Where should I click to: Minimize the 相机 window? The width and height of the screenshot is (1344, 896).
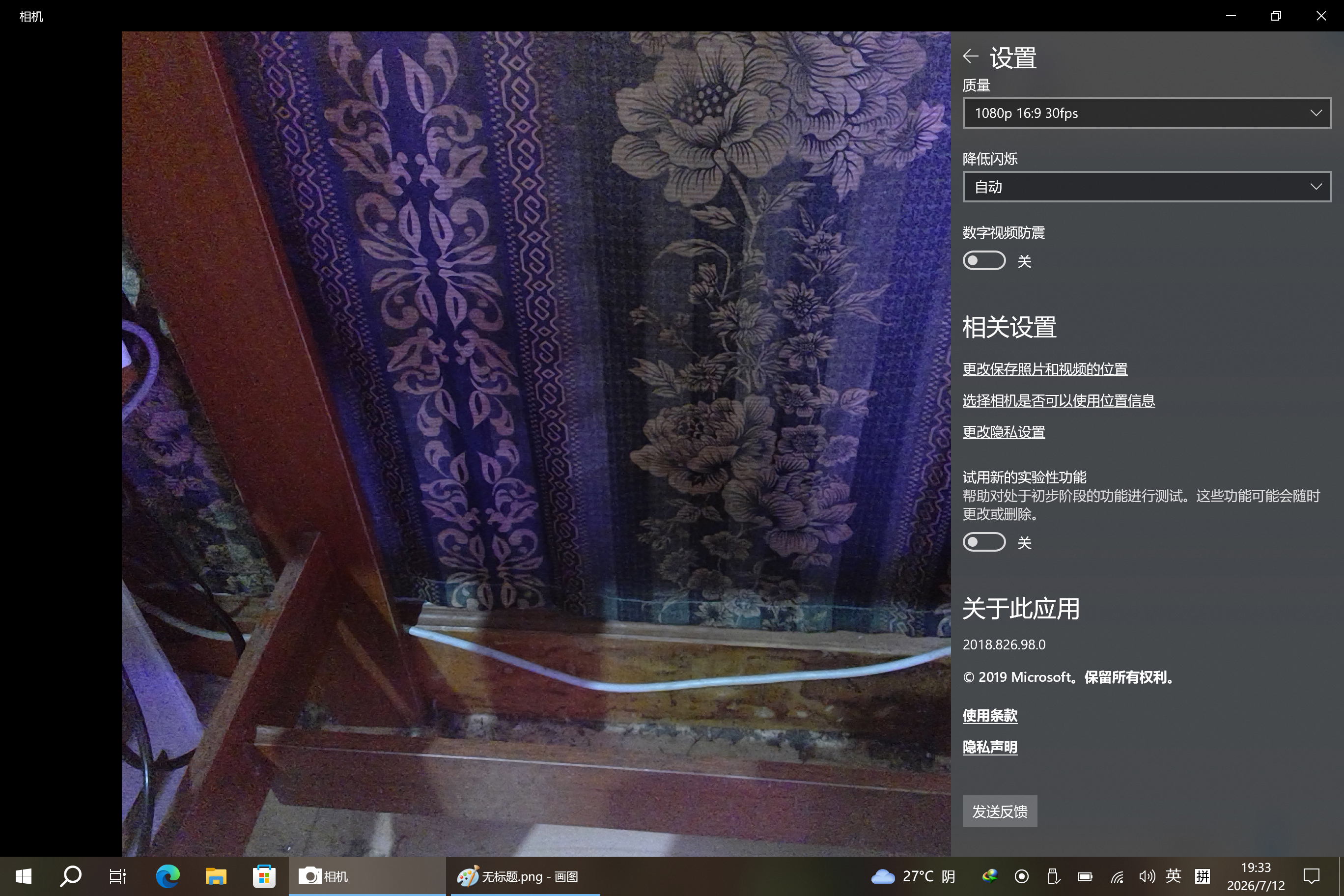(x=1231, y=16)
